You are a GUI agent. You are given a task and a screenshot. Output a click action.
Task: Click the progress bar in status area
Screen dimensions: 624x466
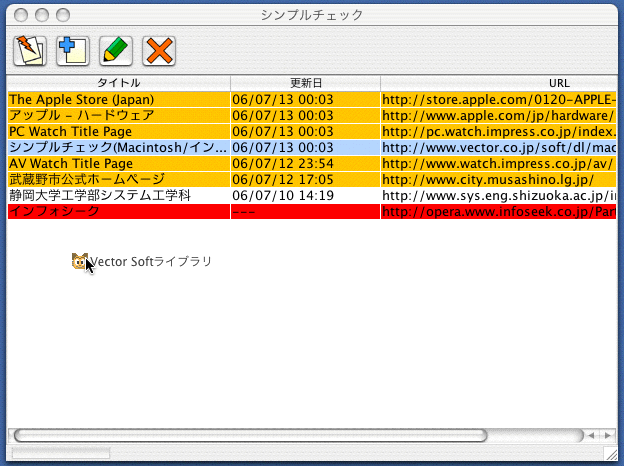tap(61, 453)
